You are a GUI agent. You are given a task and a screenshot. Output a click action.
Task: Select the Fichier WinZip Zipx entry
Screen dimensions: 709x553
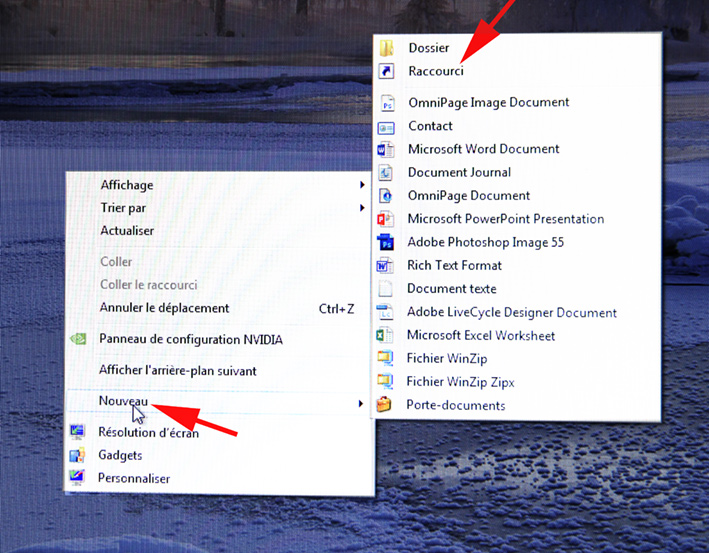[517, 382]
